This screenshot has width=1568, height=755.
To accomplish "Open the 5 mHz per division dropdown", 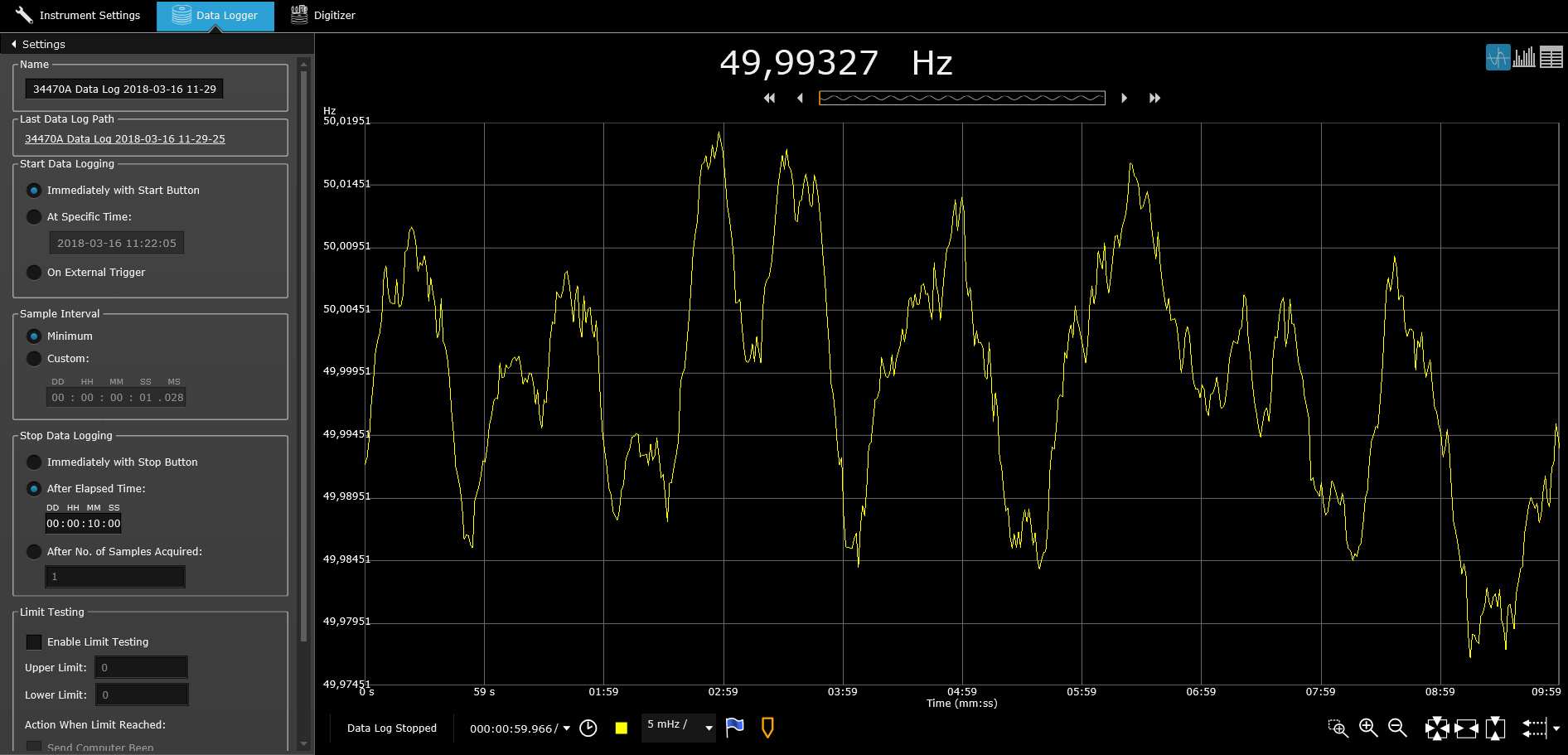I will coord(679,728).
